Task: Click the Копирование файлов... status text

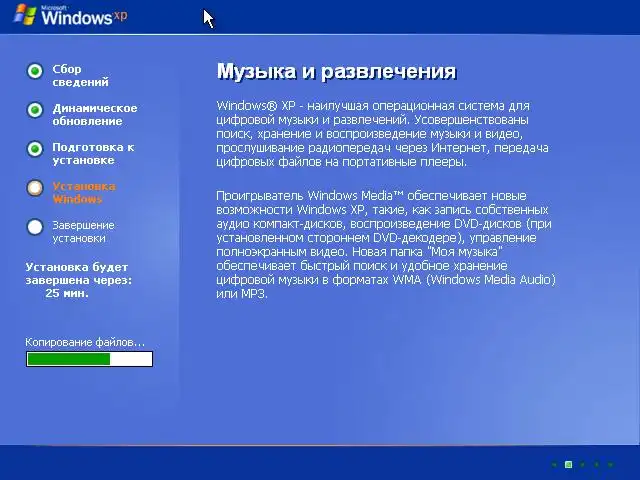Action: [x=85, y=342]
